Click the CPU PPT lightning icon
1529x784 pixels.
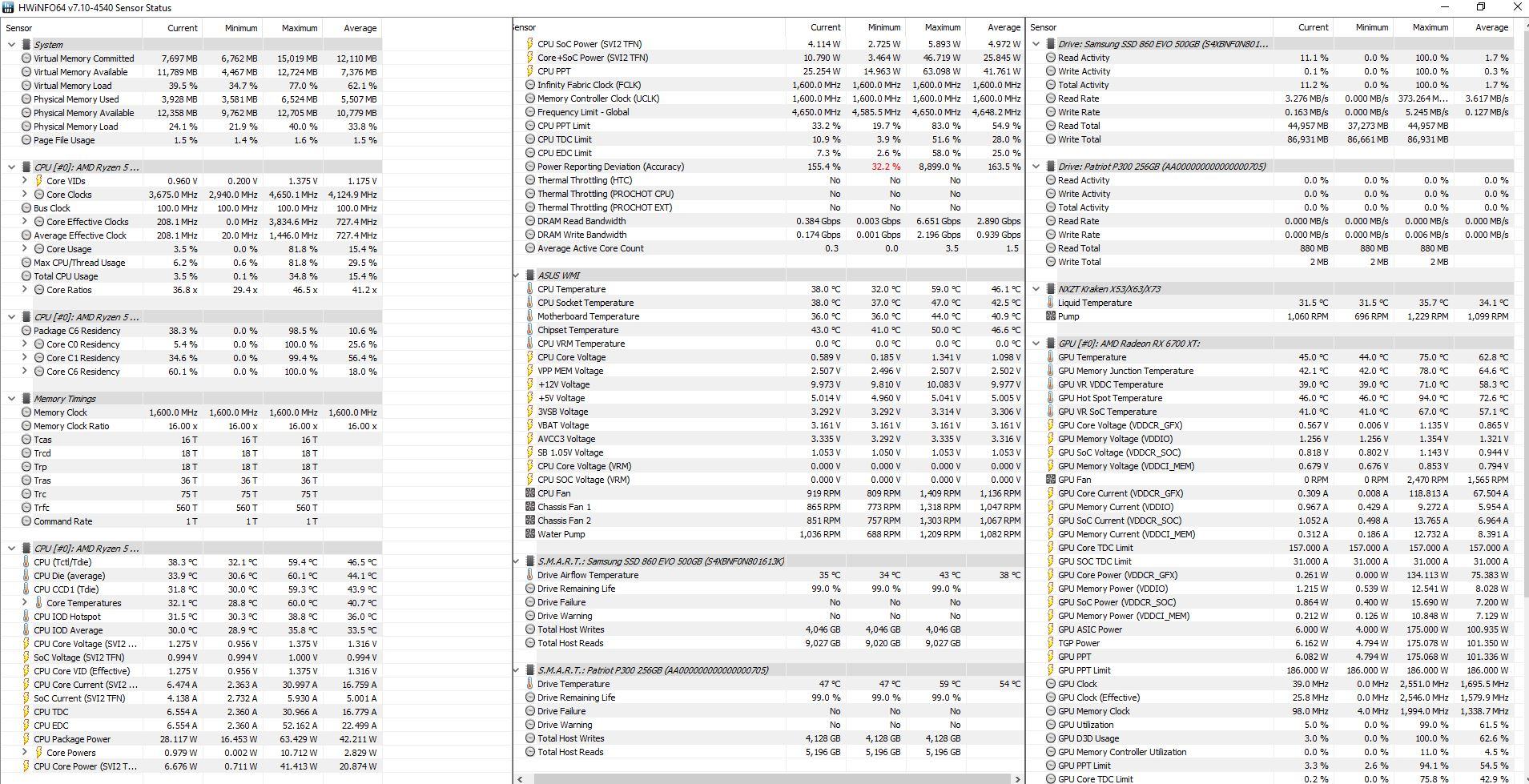(529, 71)
